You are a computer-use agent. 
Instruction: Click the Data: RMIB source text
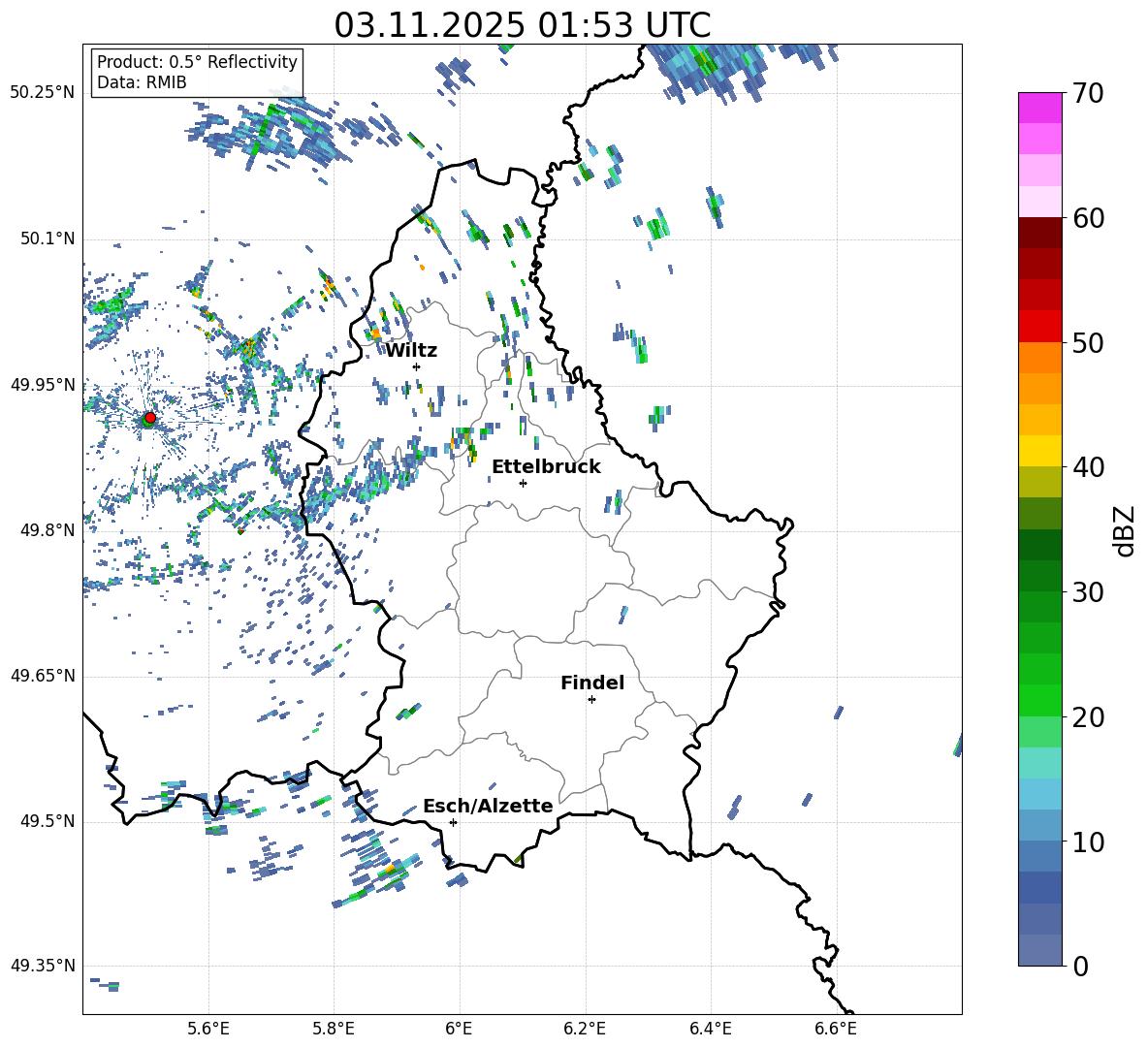[x=142, y=82]
